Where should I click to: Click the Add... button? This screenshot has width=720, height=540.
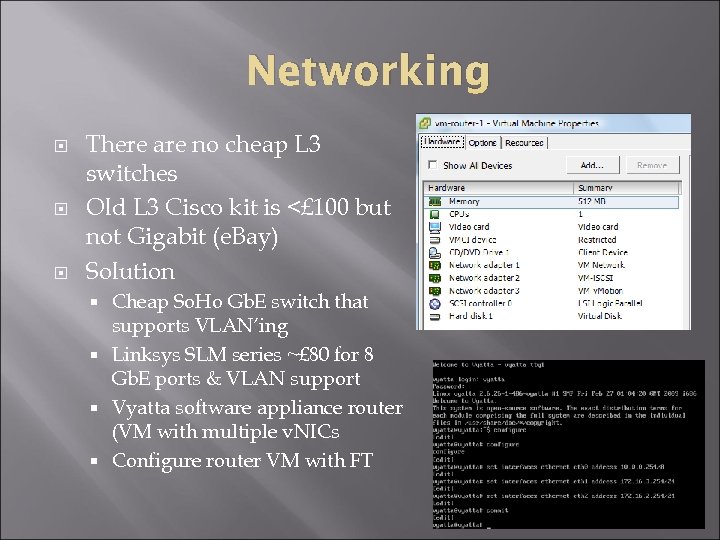pyautogui.click(x=592, y=165)
